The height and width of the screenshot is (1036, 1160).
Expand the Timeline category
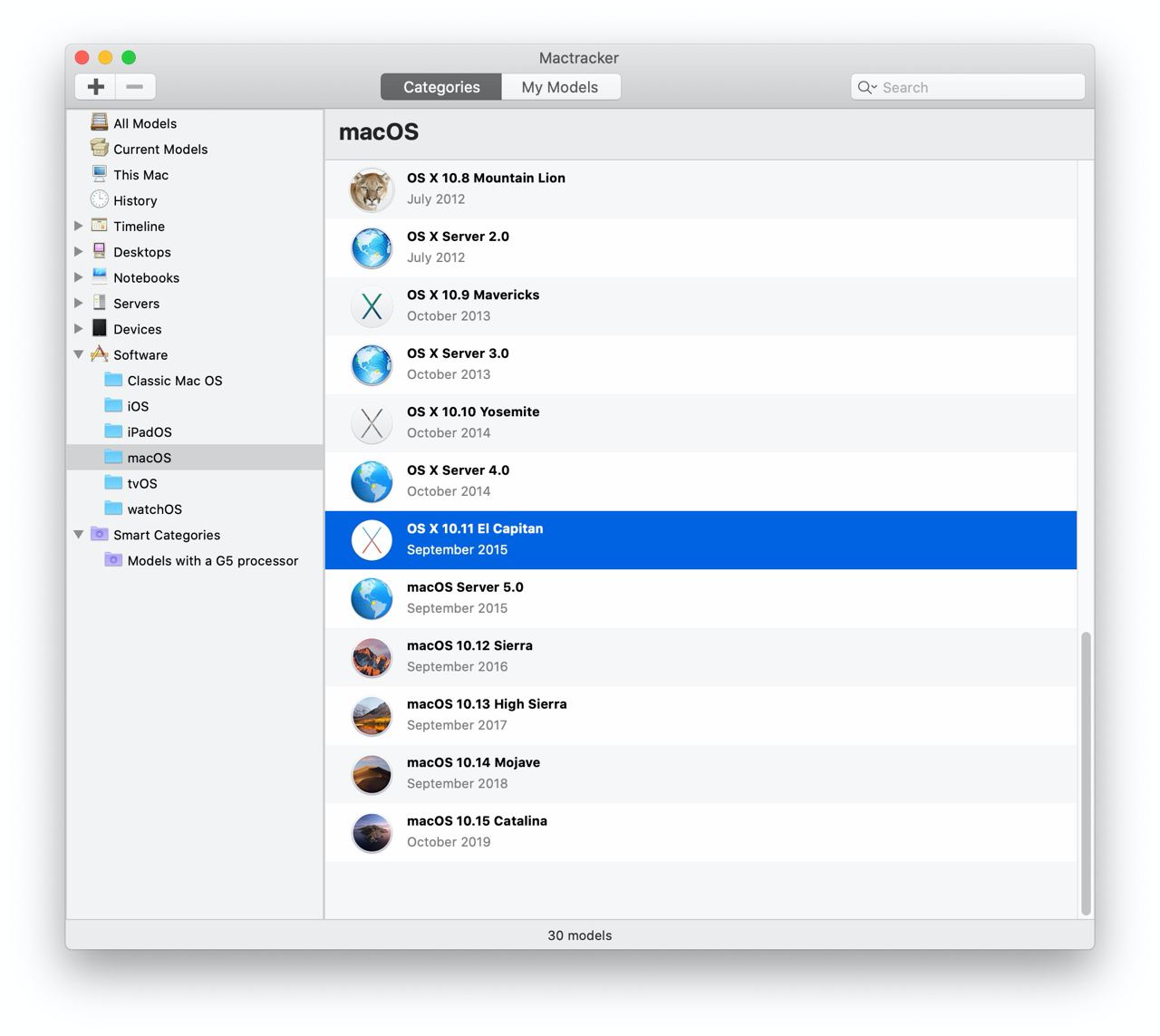tap(78, 226)
